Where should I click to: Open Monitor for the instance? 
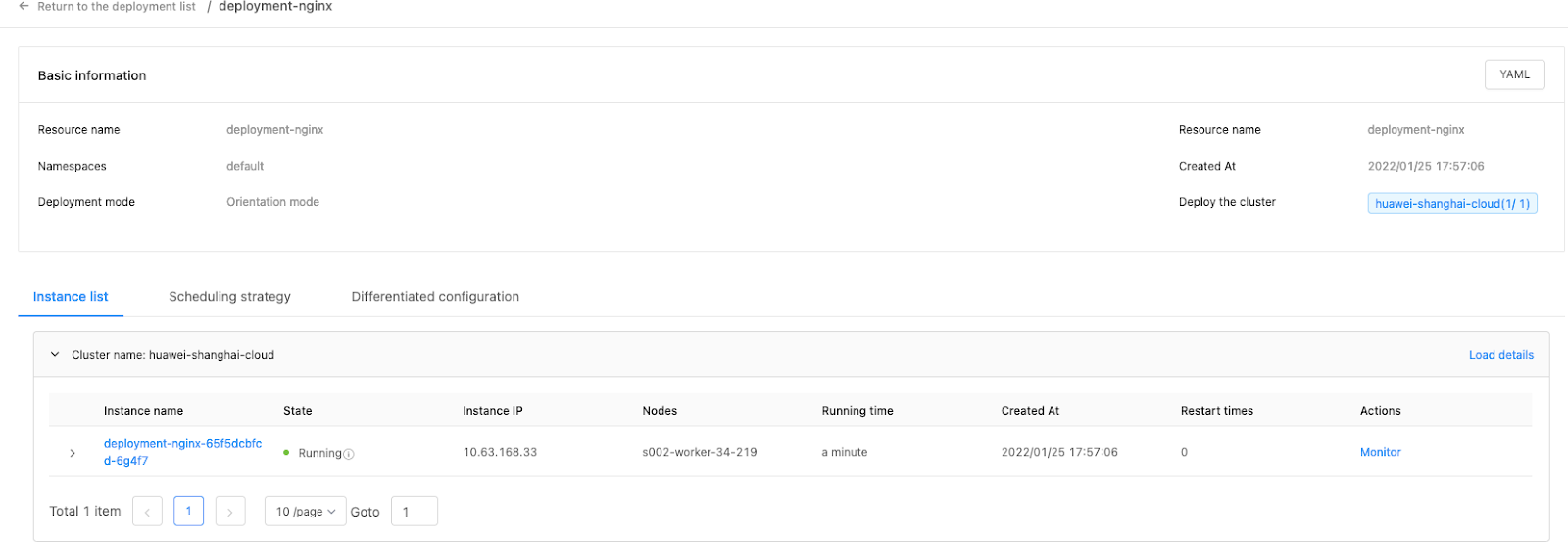click(1380, 452)
